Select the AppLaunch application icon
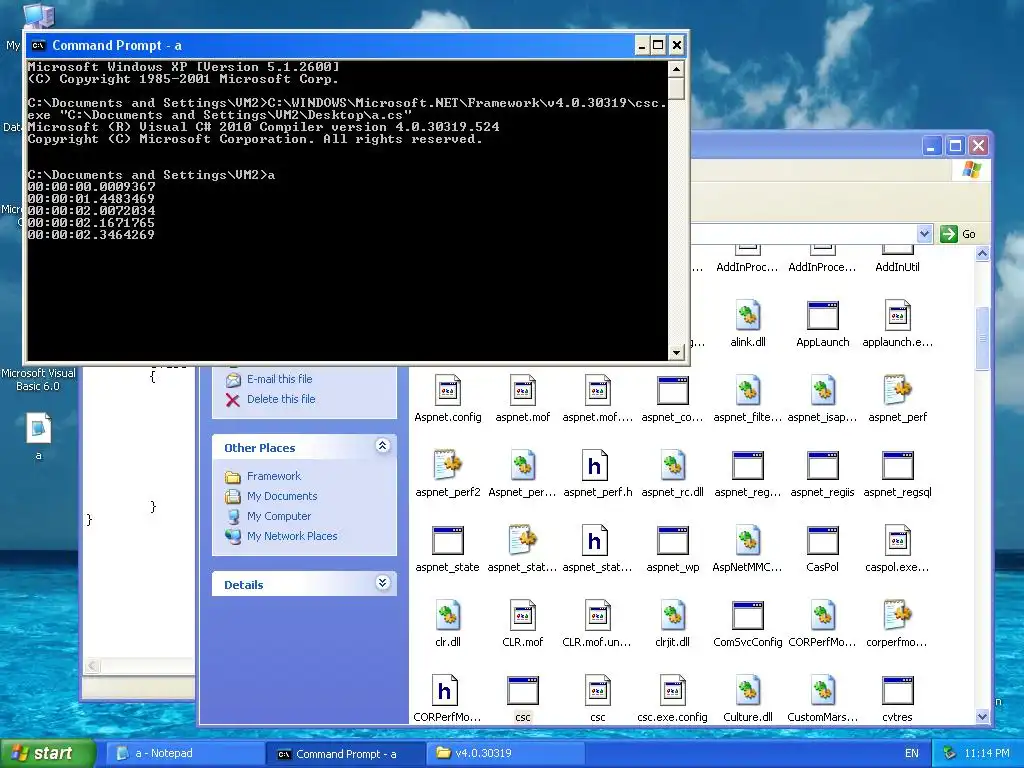This screenshot has height=768, width=1024. [822, 316]
